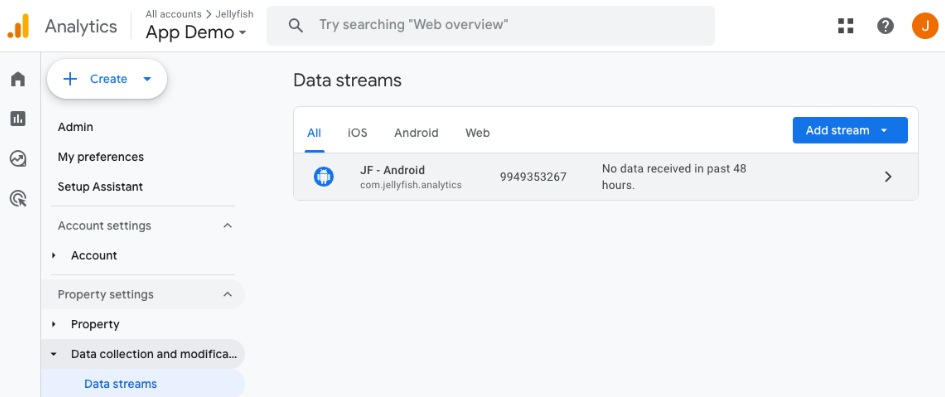Image resolution: width=945 pixels, height=397 pixels.
Task: Click the Data streams page heading
Action: tap(347, 80)
